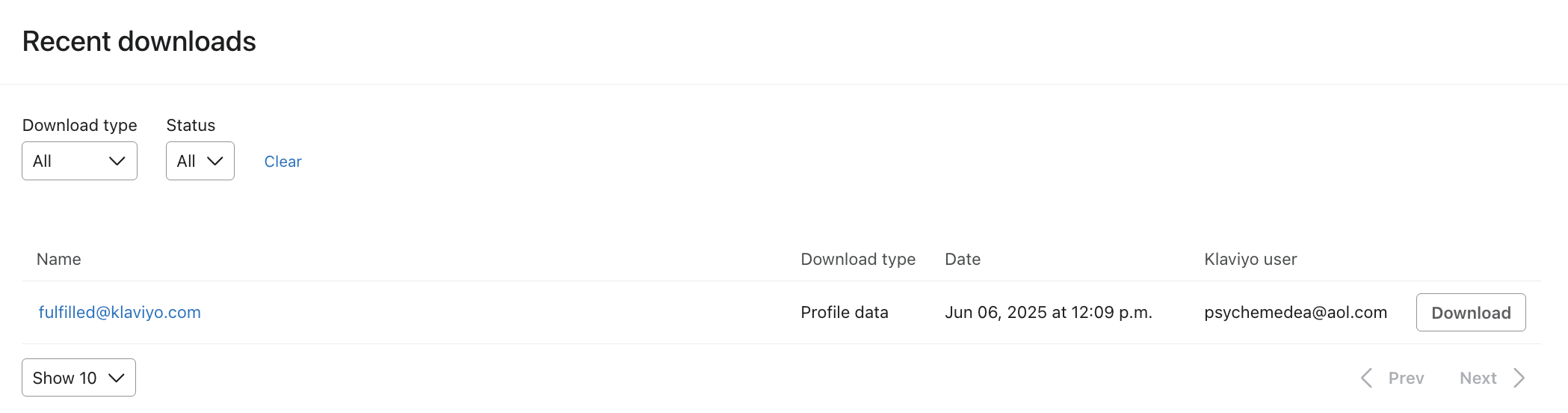Click the Next pagination label
The width and height of the screenshot is (1568, 413).
click(x=1478, y=378)
